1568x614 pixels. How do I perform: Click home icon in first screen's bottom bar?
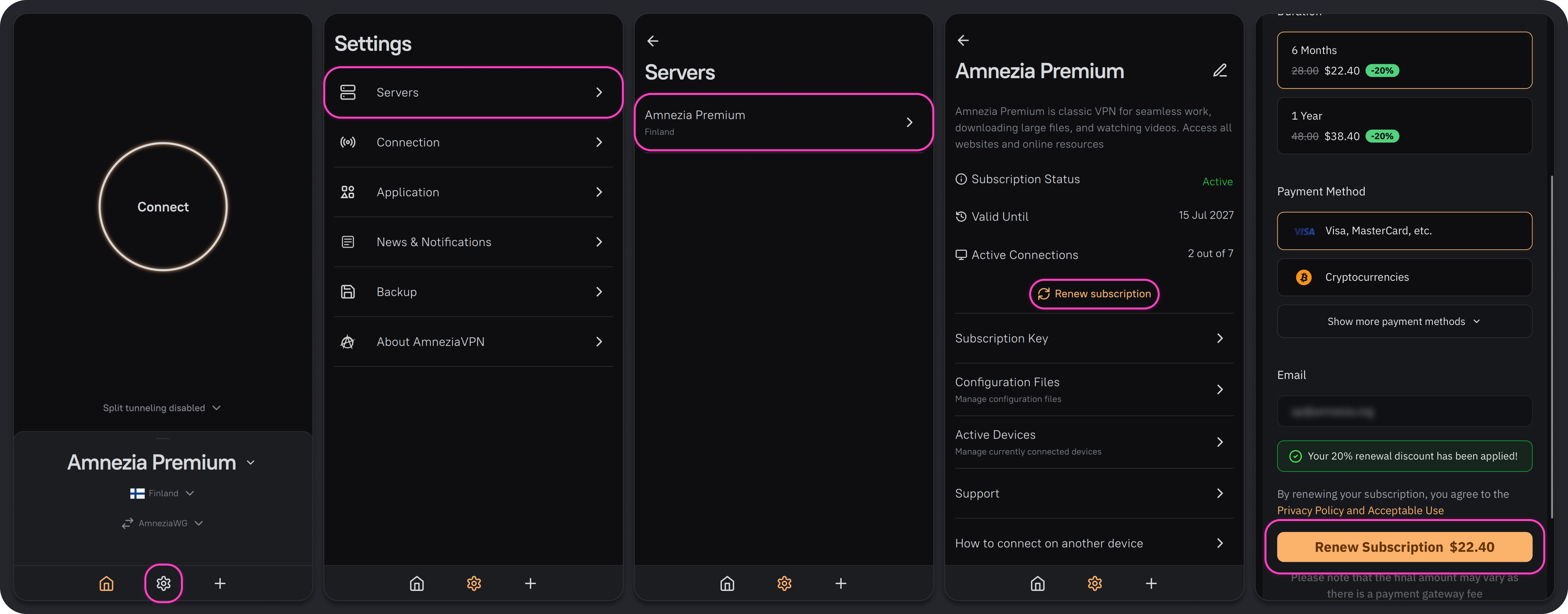(x=106, y=584)
